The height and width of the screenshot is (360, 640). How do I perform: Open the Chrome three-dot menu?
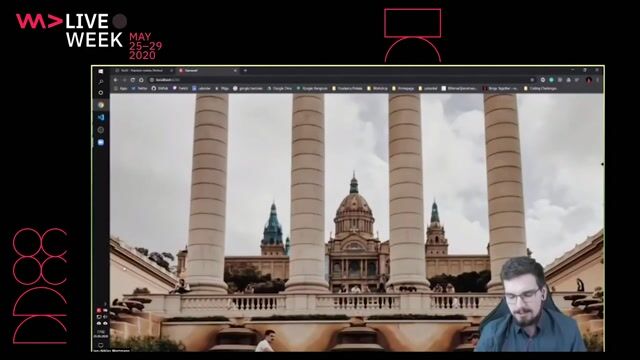tap(597, 80)
